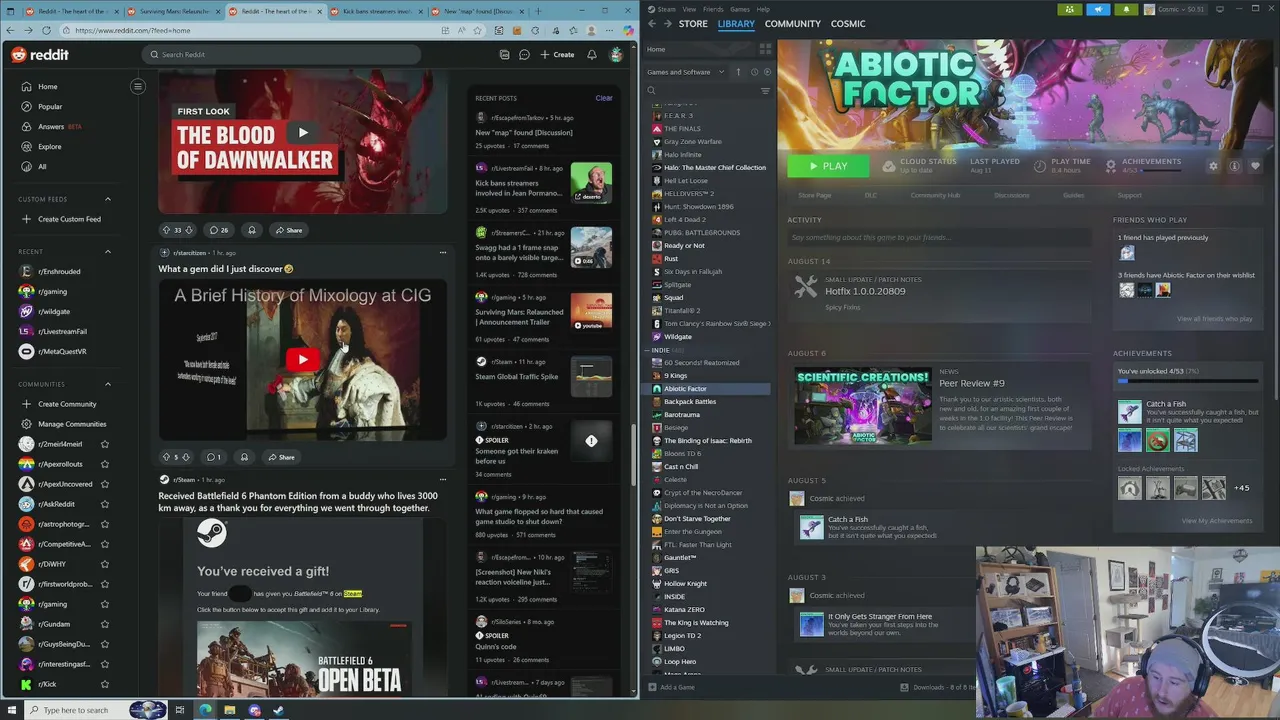Show Abiotic Factor game info icon

1235,166
